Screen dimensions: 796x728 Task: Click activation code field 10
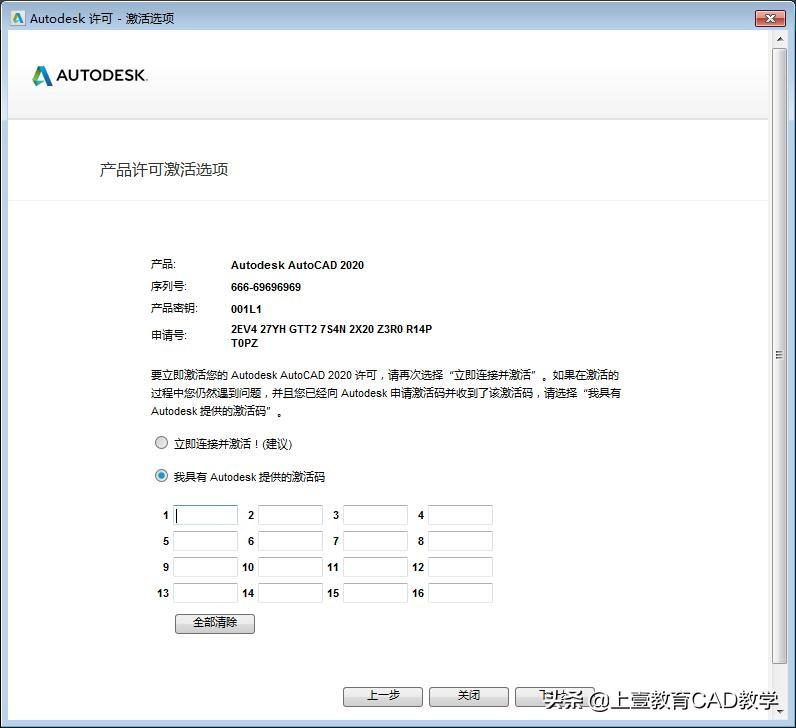290,567
